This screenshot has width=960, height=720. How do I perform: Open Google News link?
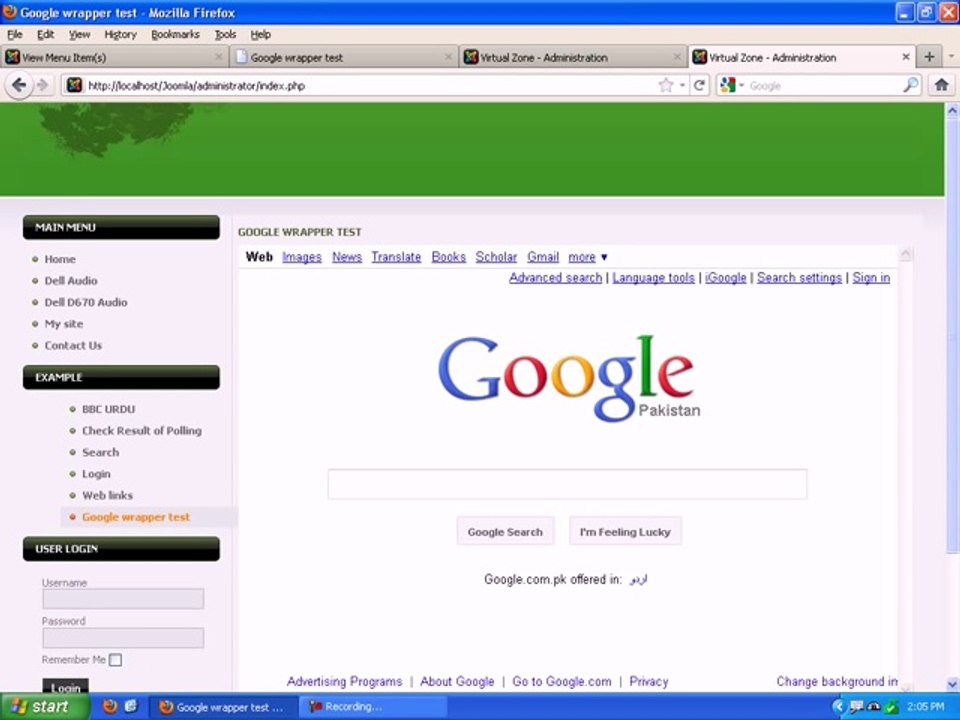click(x=347, y=257)
